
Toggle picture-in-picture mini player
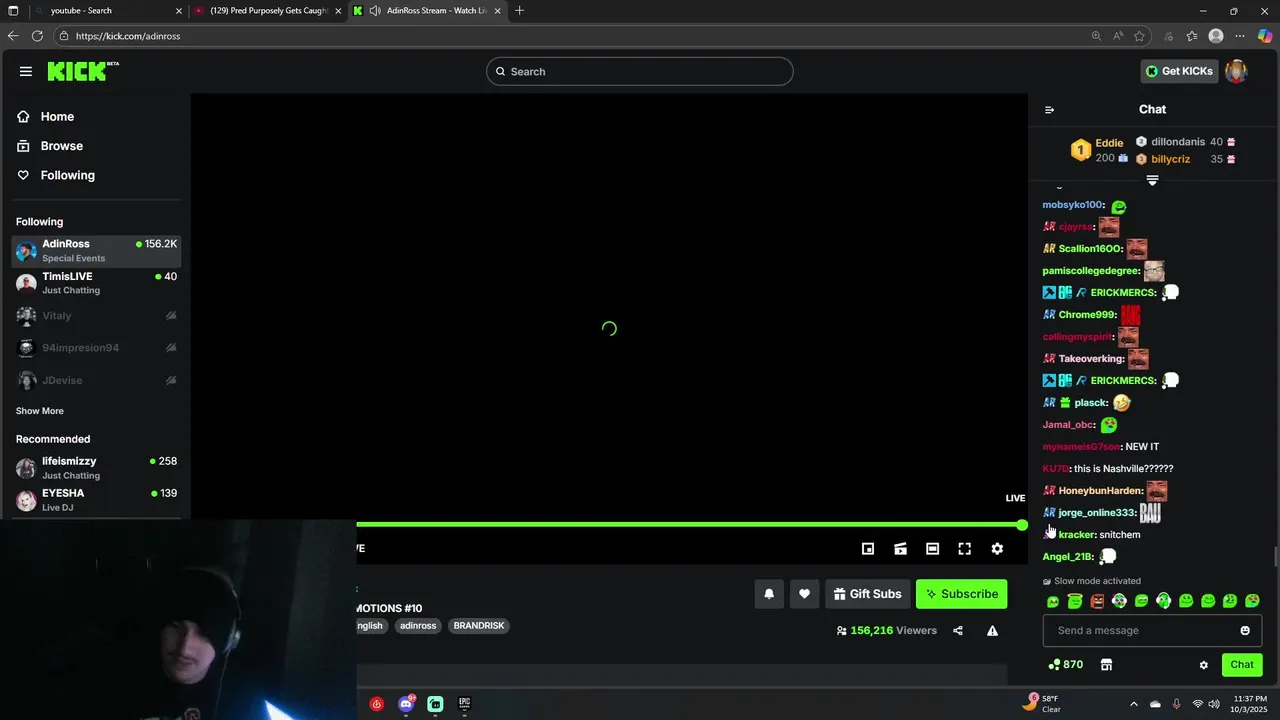click(x=868, y=549)
